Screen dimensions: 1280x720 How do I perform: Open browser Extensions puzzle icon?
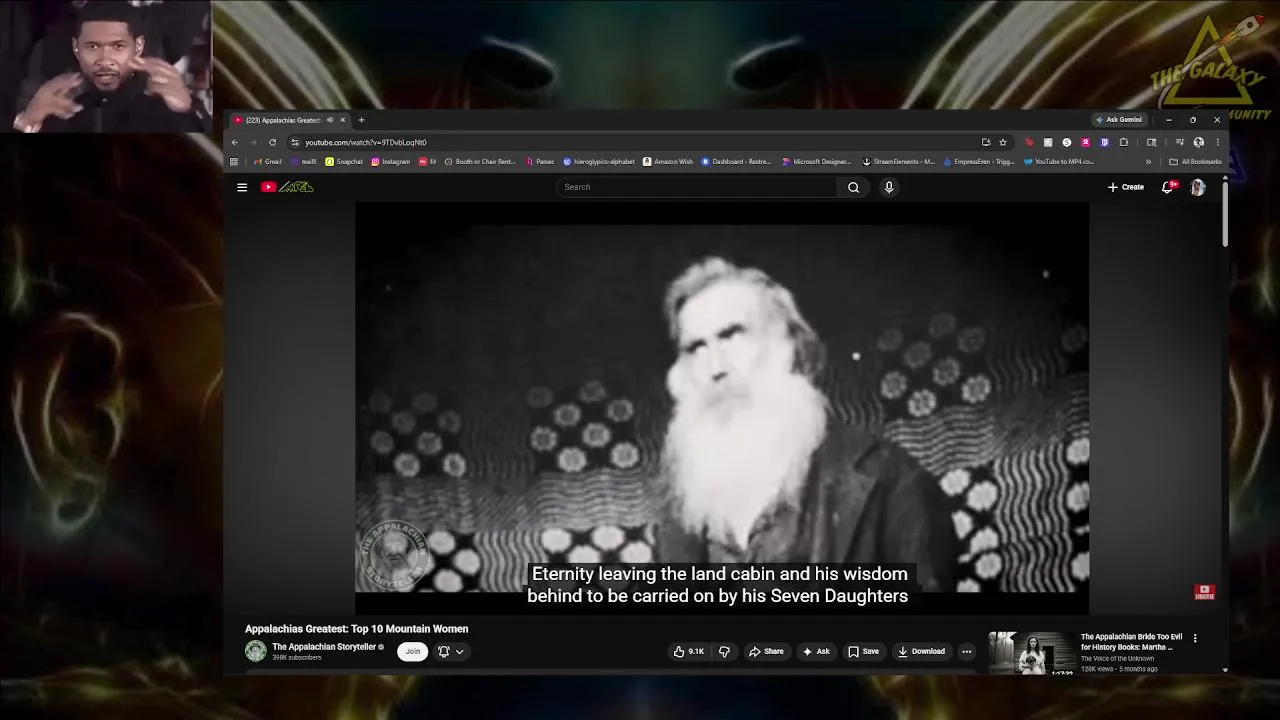click(x=1123, y=142)
